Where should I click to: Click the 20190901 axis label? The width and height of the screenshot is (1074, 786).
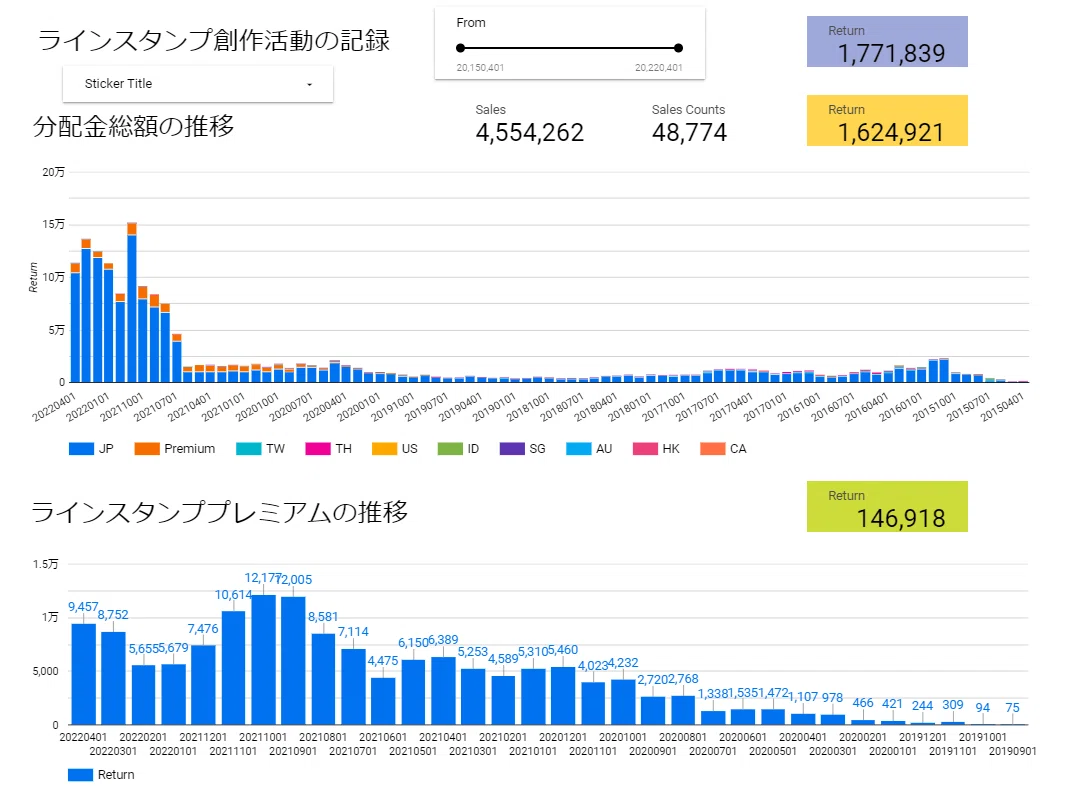(1012, 751)
